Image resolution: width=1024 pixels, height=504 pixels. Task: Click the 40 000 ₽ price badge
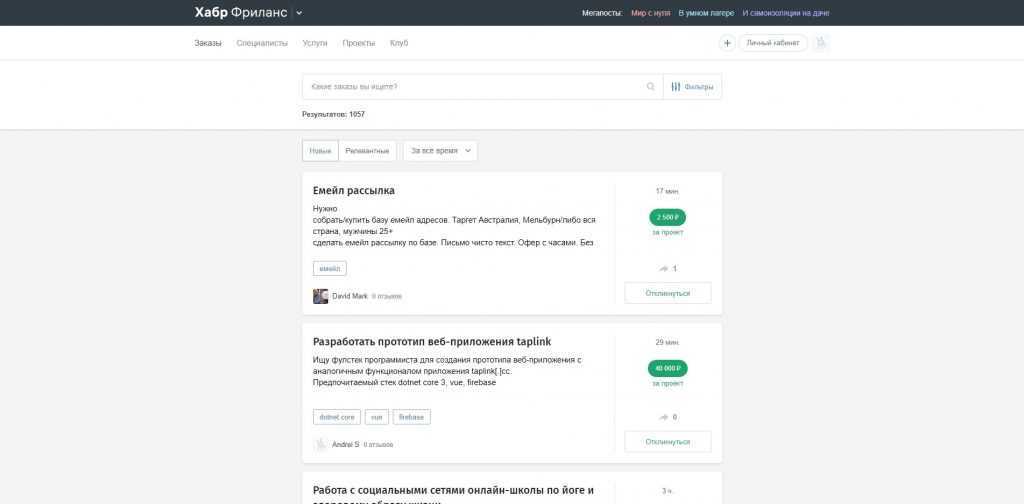pyautogui.click(x=667, y=369)
